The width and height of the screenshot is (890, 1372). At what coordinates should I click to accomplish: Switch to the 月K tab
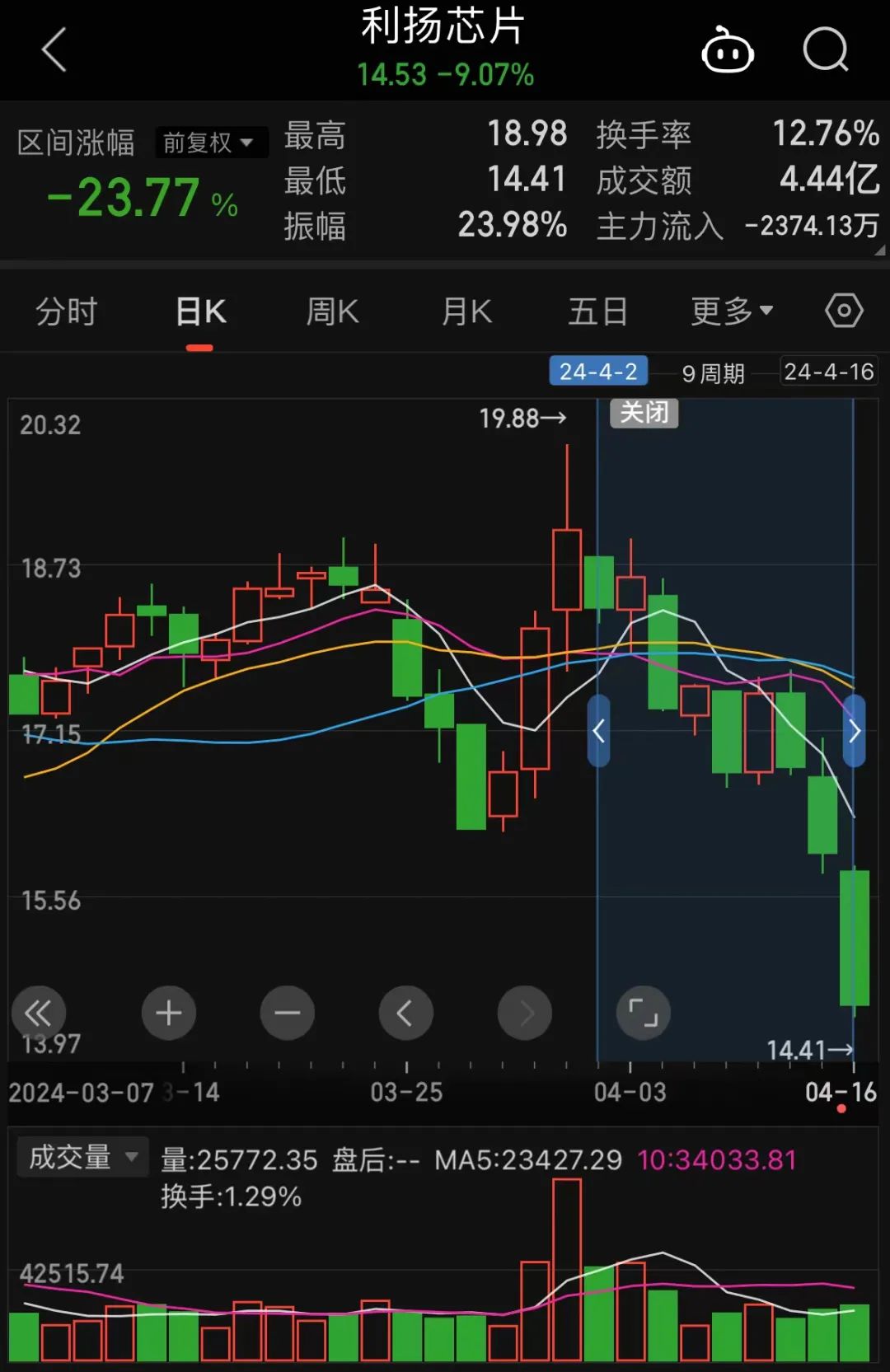pyautogui.click(x=466, y=311)
